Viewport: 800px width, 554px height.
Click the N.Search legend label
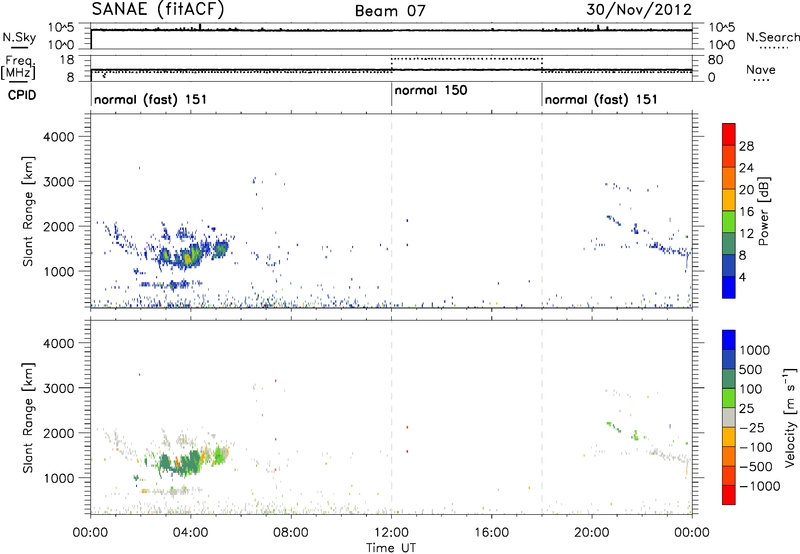[x=773, y=37]
